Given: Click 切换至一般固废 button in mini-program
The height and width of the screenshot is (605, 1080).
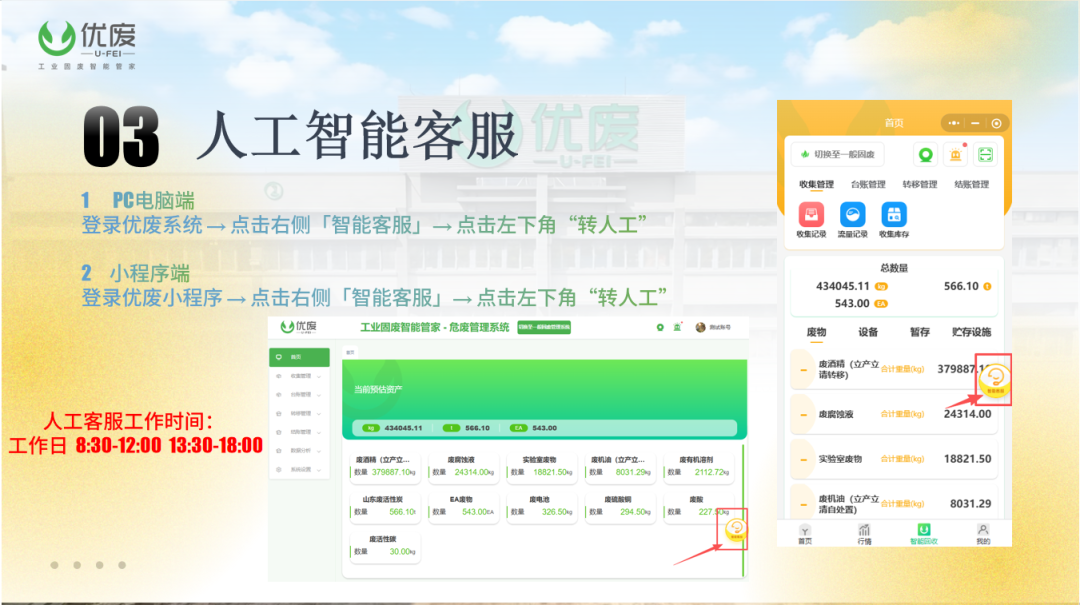Looking at the screenshot, I should coord(838,154).
